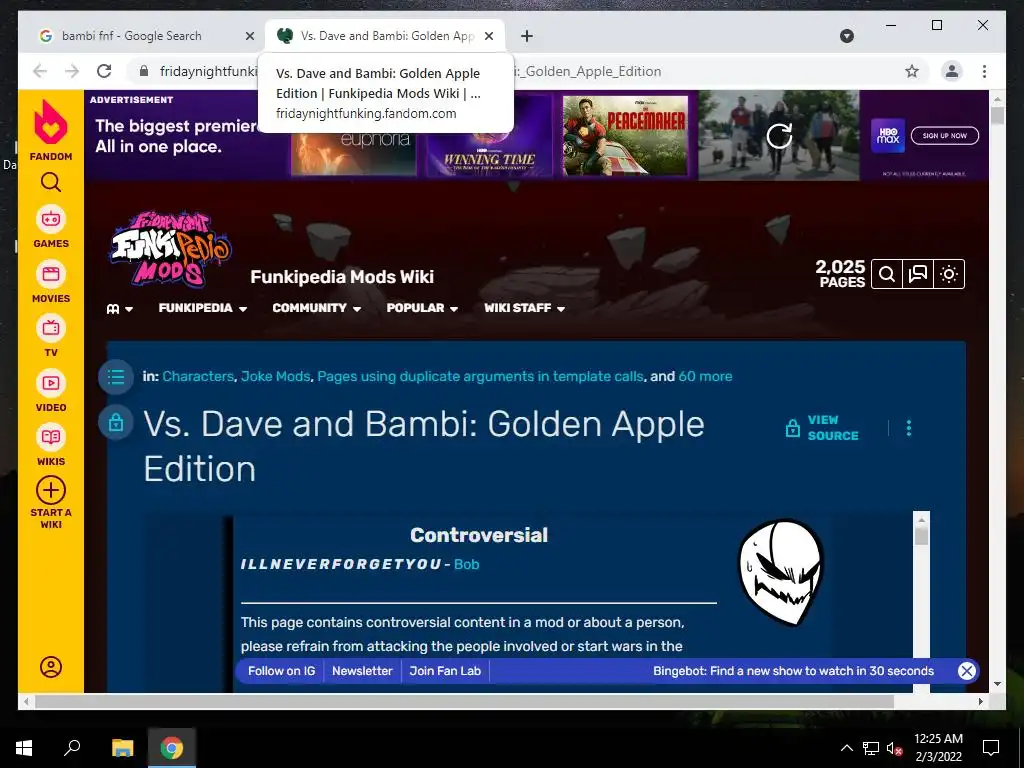Screen dimensions: 1024x768
Task: Open a new browser tab
Action: tap(527, 36)
